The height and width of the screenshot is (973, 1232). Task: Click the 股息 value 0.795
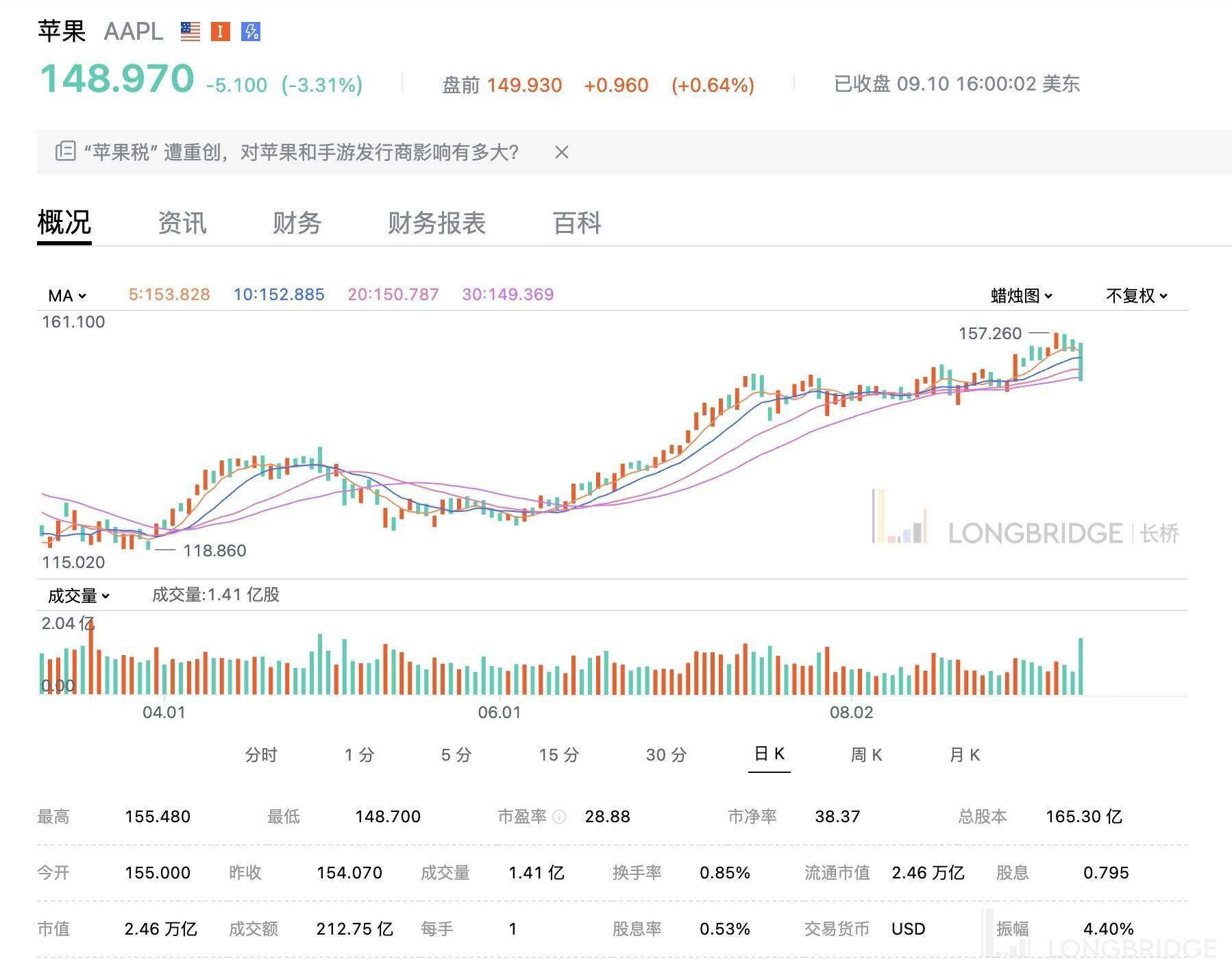pyautogui.click(x=1106, y=873)
